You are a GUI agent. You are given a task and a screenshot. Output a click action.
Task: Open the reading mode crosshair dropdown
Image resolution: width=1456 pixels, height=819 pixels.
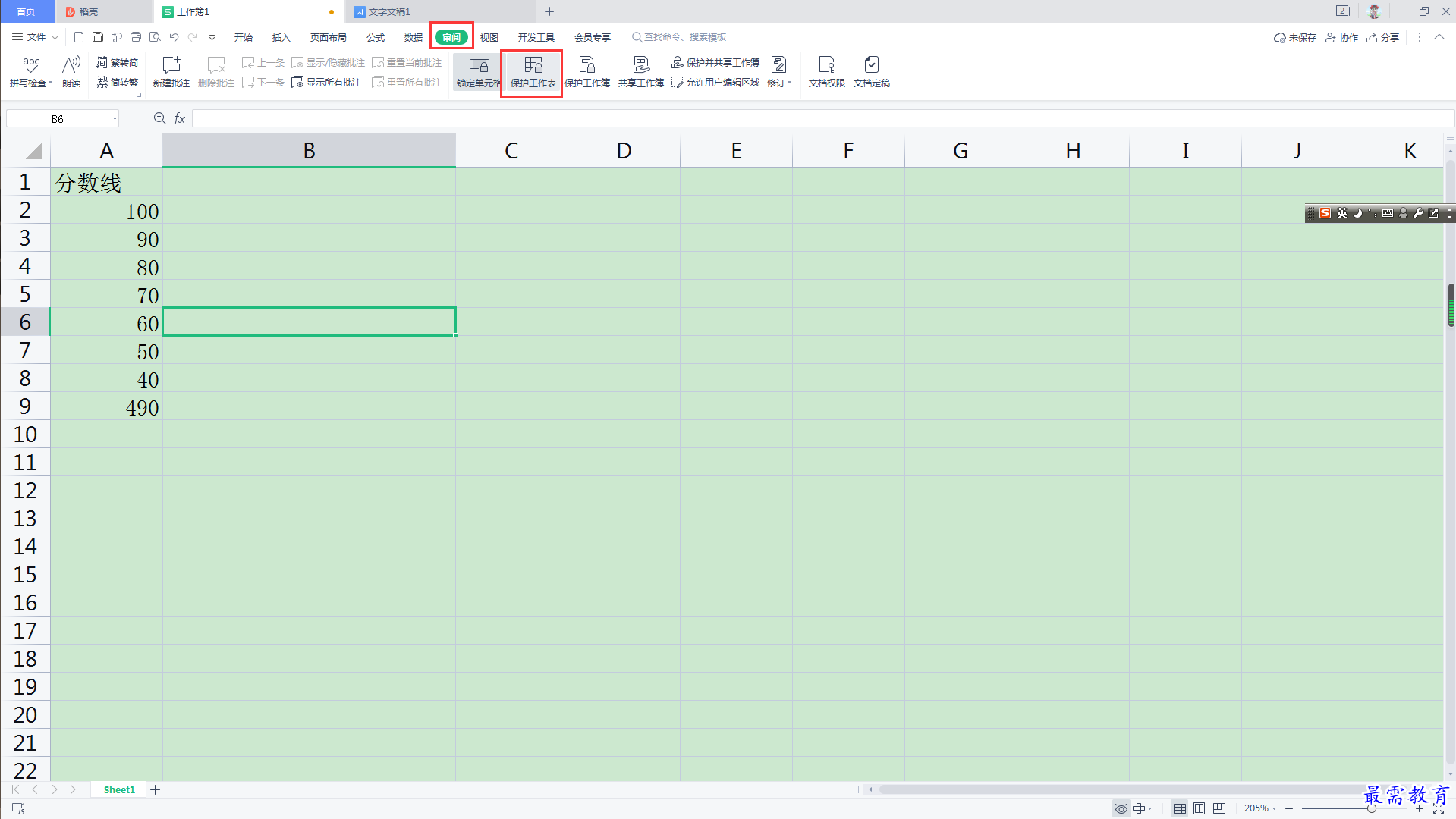point(1142,808)
